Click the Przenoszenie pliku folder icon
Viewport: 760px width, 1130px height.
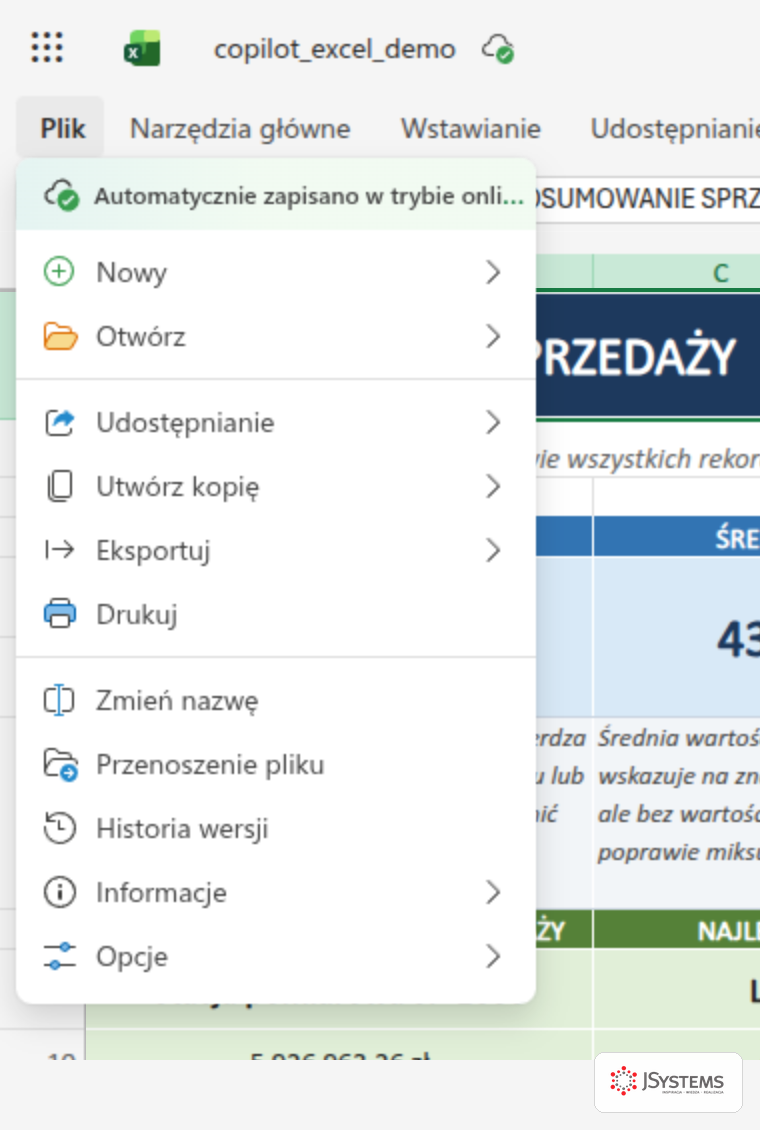pyautogui.click(x=61, y=765)
